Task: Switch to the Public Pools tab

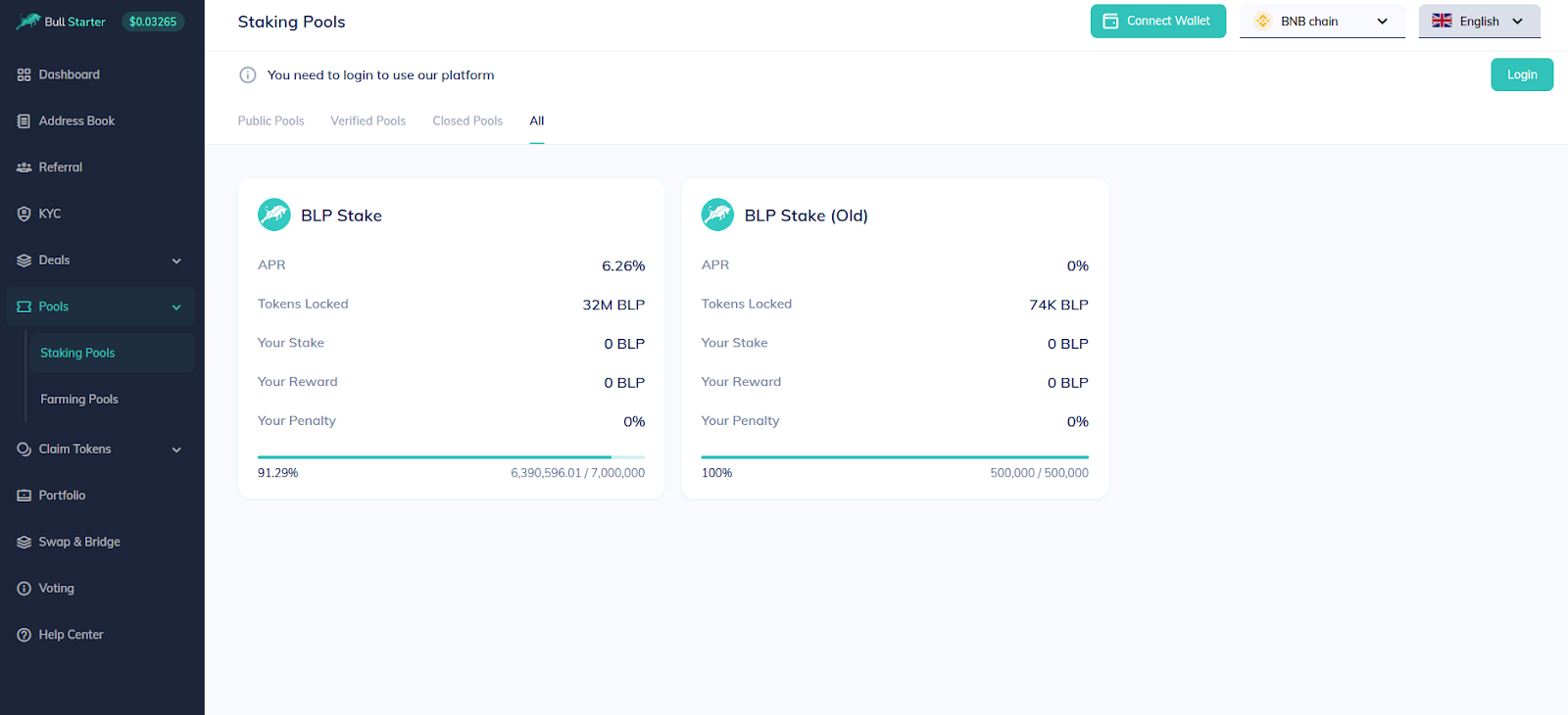Action: pyautogui.click(x=271, y=121)
